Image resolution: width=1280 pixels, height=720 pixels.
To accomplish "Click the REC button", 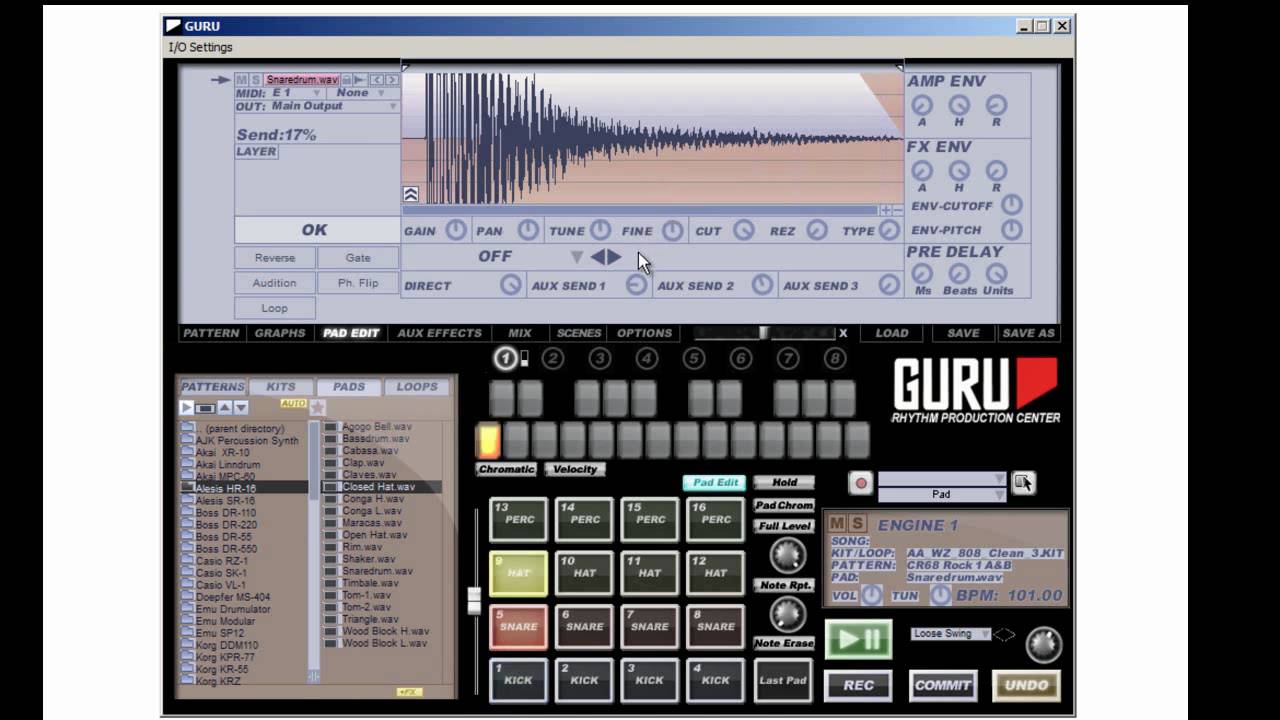I will point(858,686).
